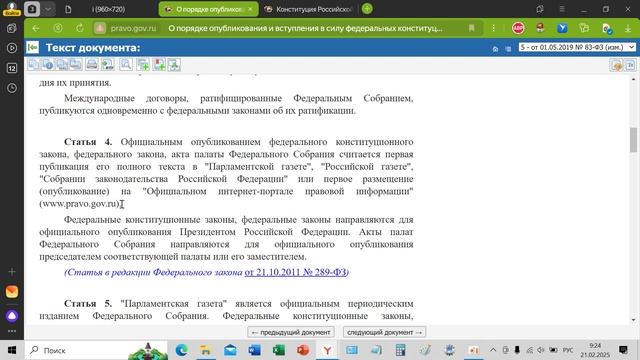Click the export toolbar icon after the printer
The height and width of the screenshot is (360, 640).
pos(107,64)
